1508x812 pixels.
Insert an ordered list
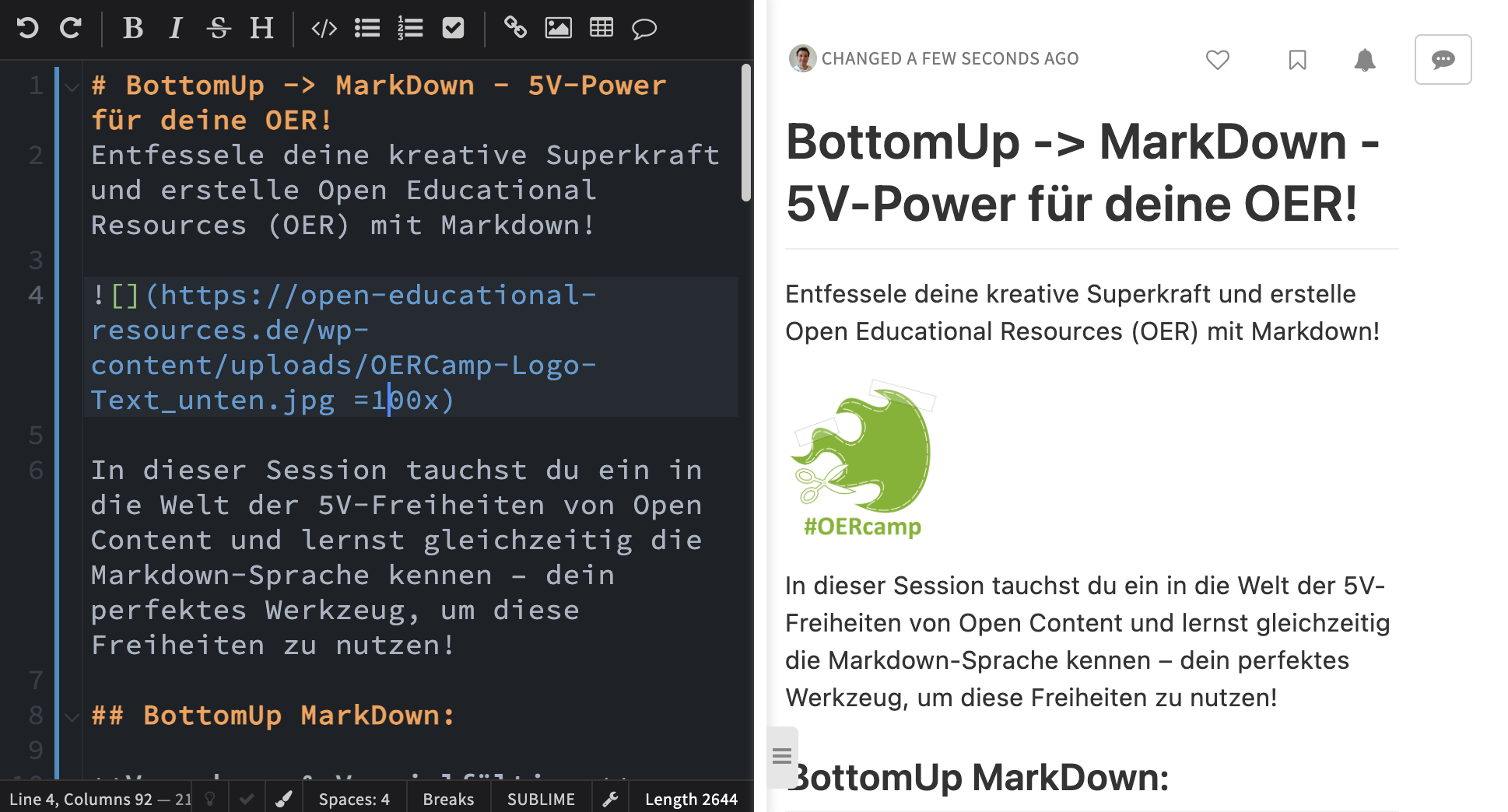(409, 29)
